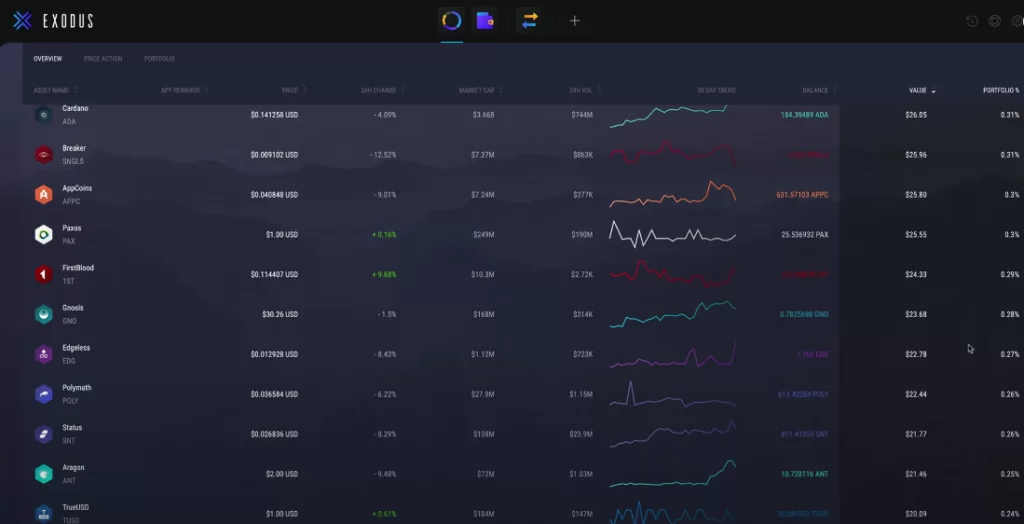Viewport: 1024px width, 524px height.
Task: Click the Aragon ANT asset icon
Action: (x=44, y=474)
